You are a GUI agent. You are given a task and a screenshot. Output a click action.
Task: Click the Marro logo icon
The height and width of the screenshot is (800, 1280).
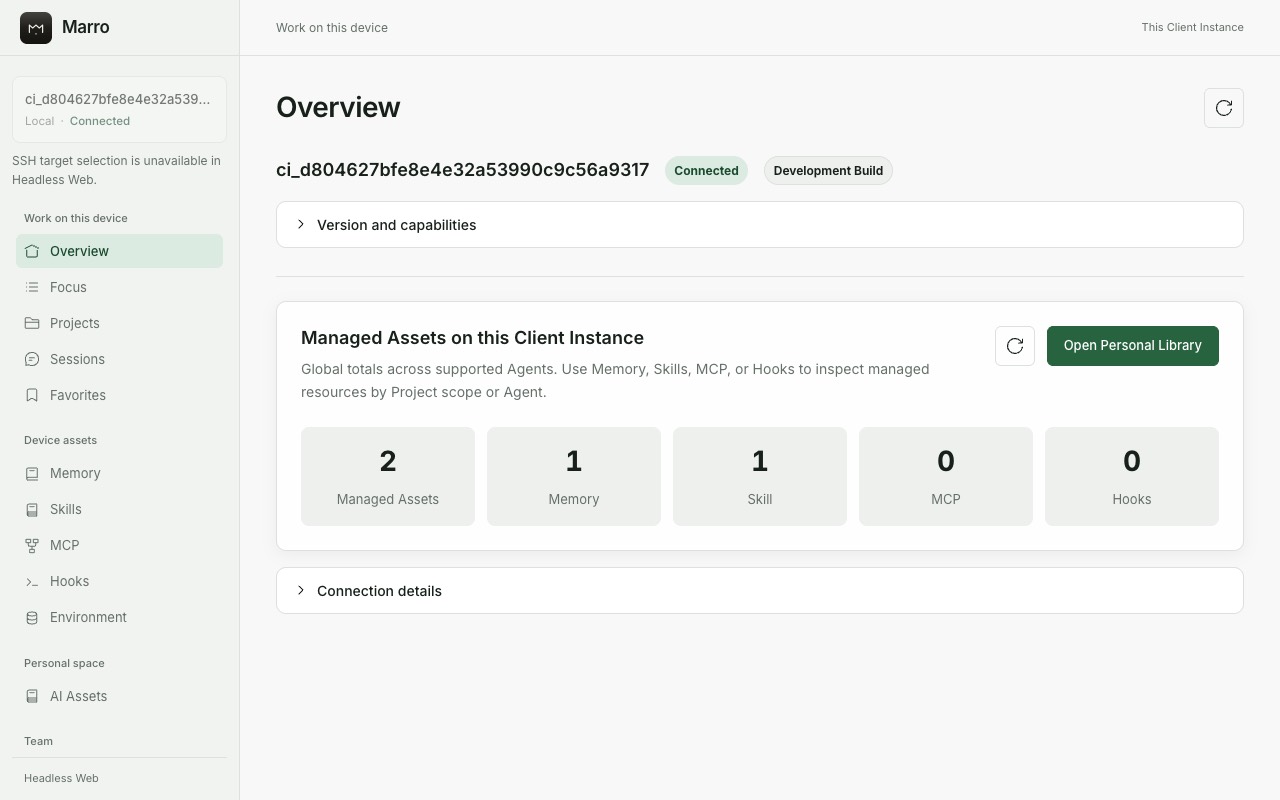[36, 28]
